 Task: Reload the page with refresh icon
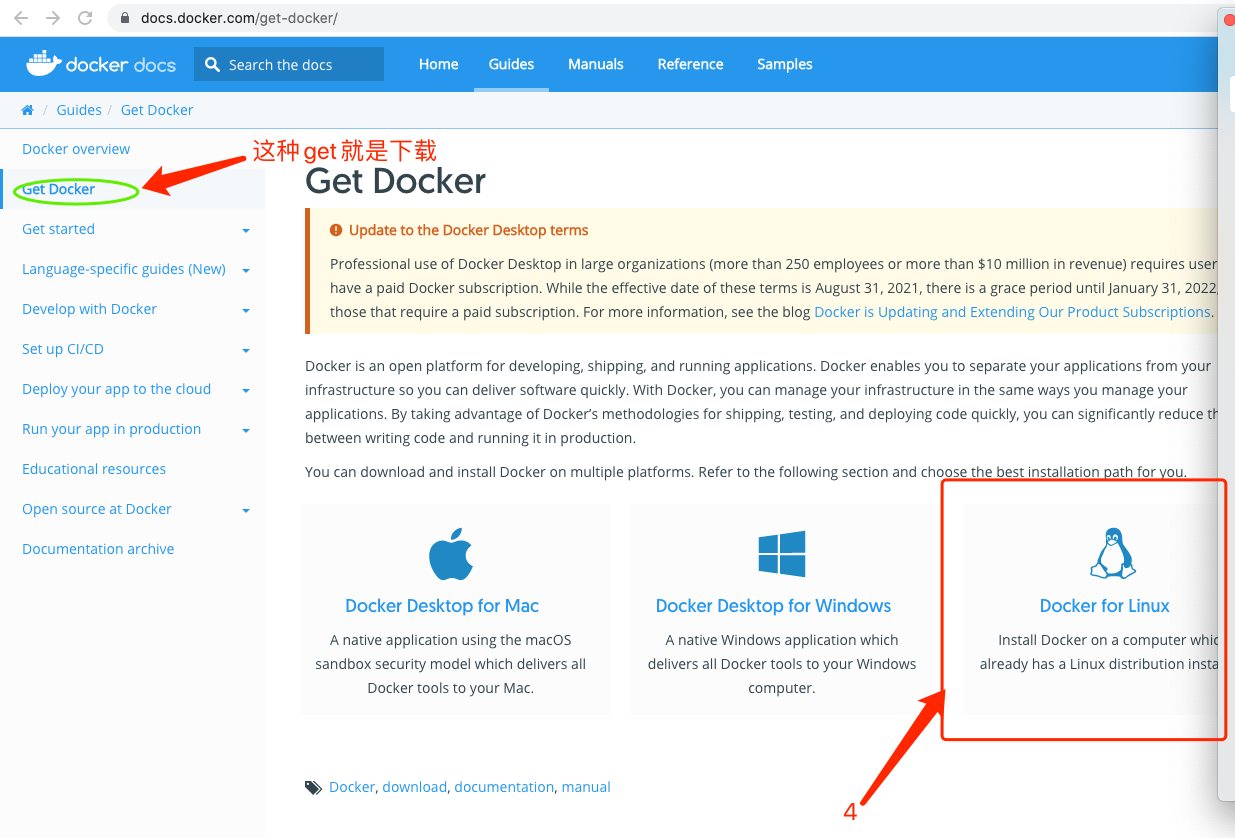click(85, 18)
